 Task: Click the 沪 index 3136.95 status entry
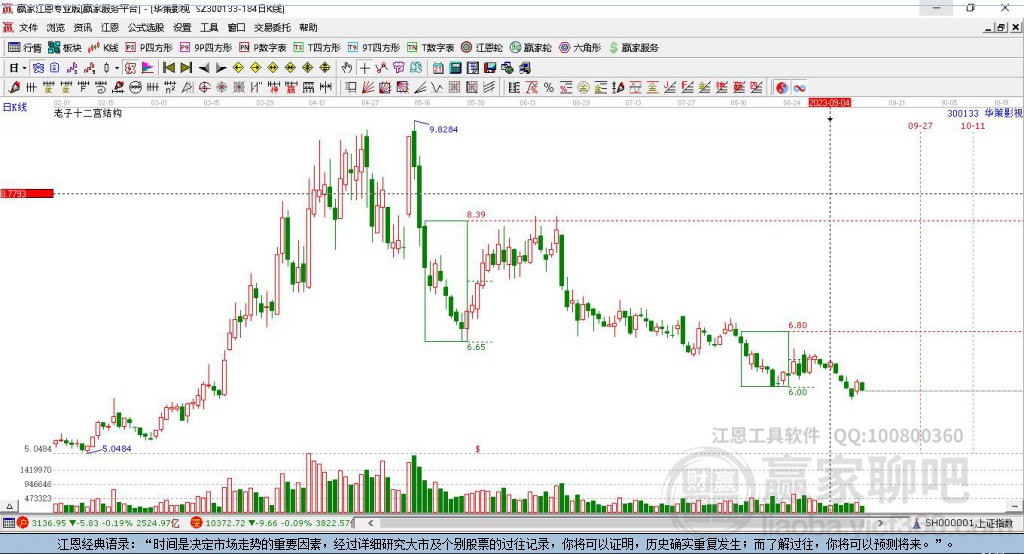click(x=98, y=523)
